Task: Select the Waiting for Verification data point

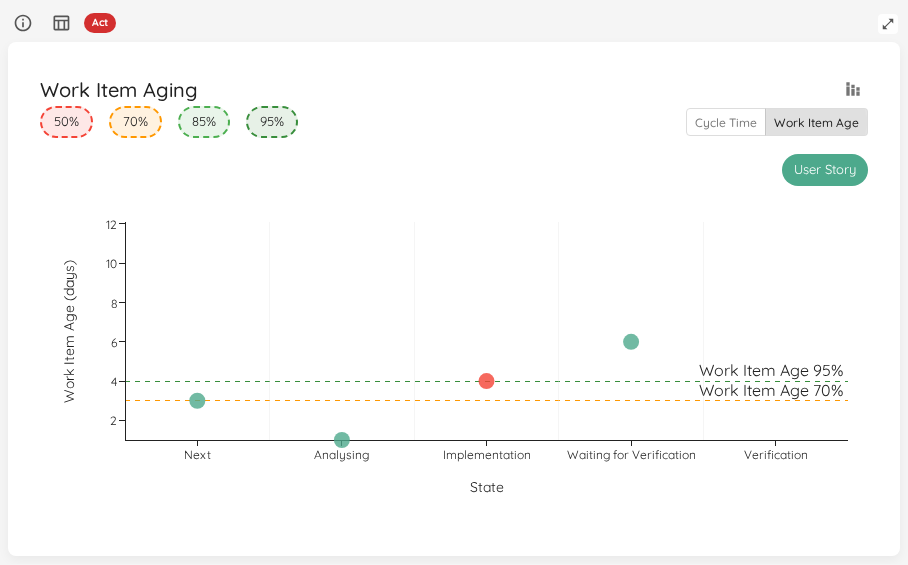Action: point(631,342)
